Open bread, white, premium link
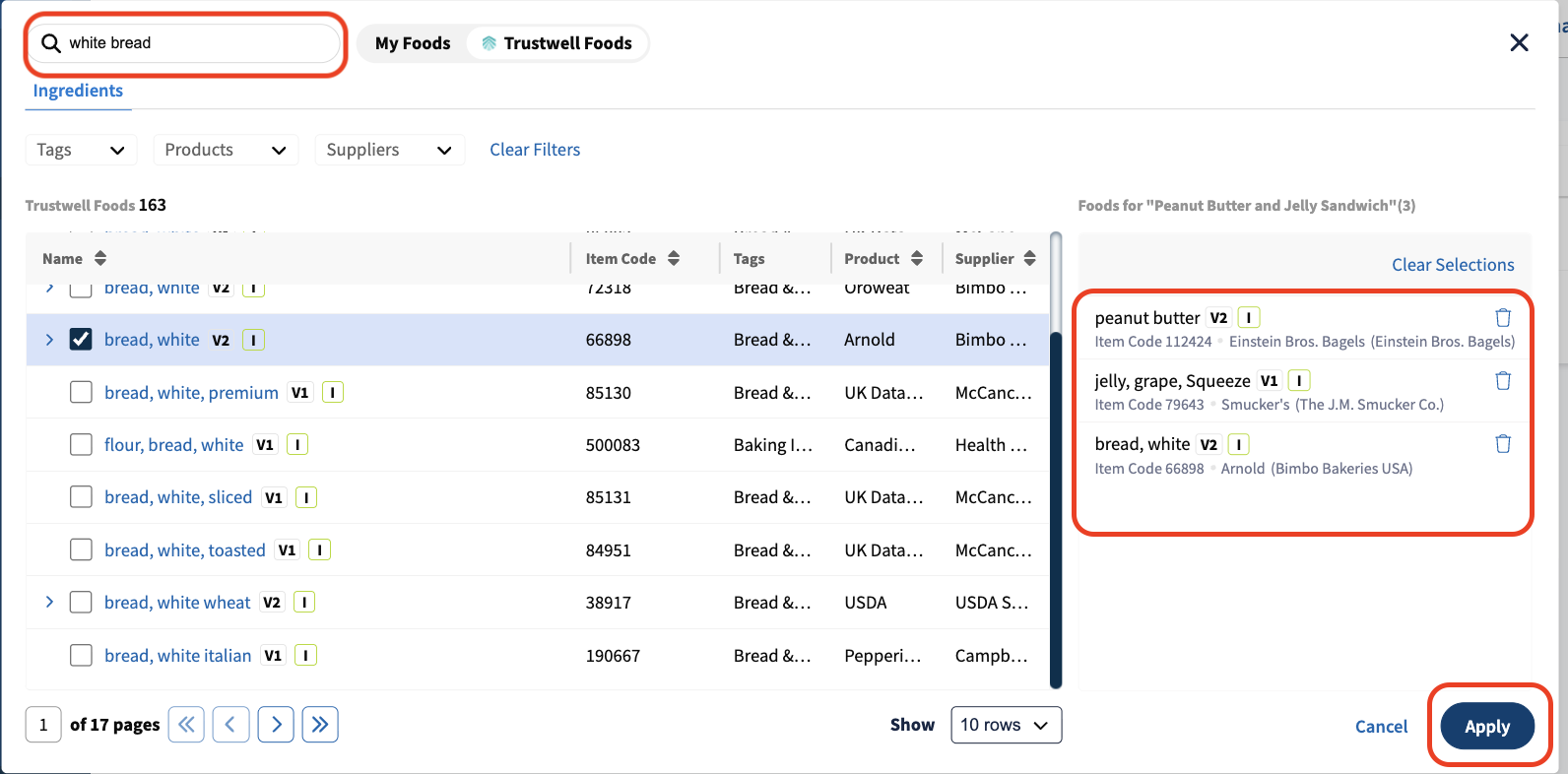Image resolution: width=1568 pixels, height=774 pixels. pos(191,392)
